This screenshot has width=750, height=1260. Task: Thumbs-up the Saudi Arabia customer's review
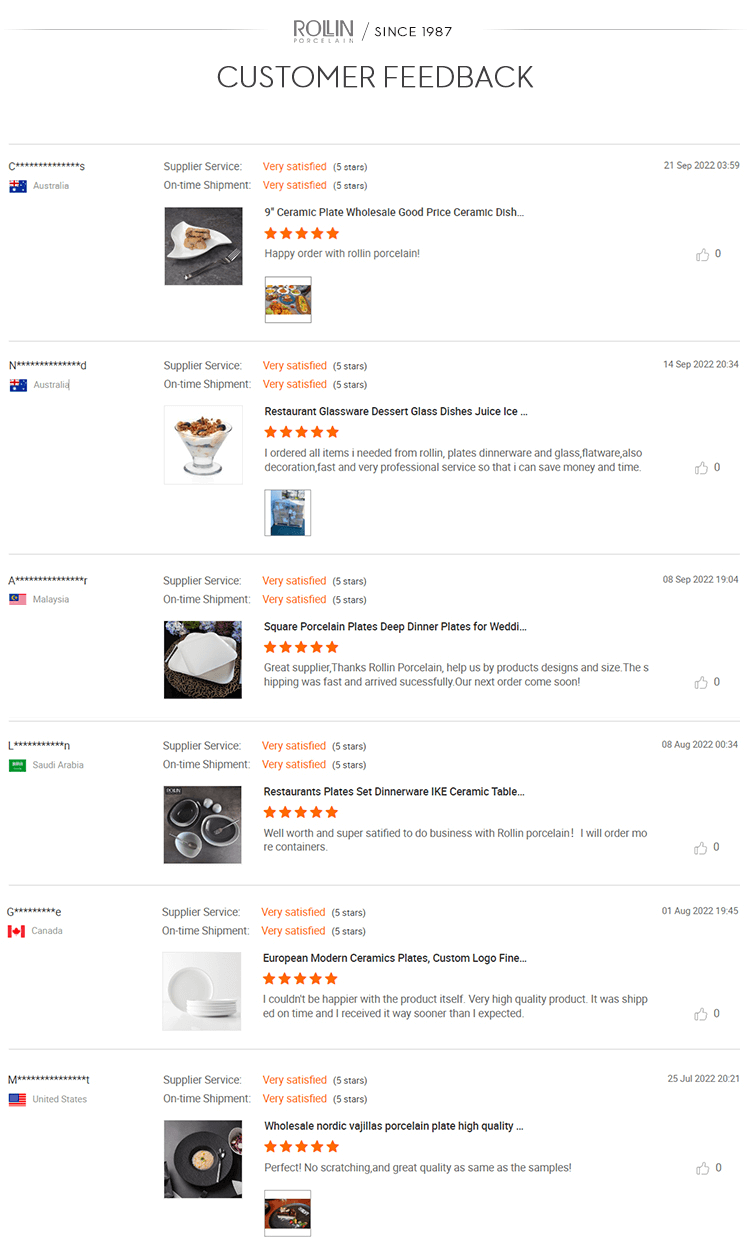(x=701, y=848)
